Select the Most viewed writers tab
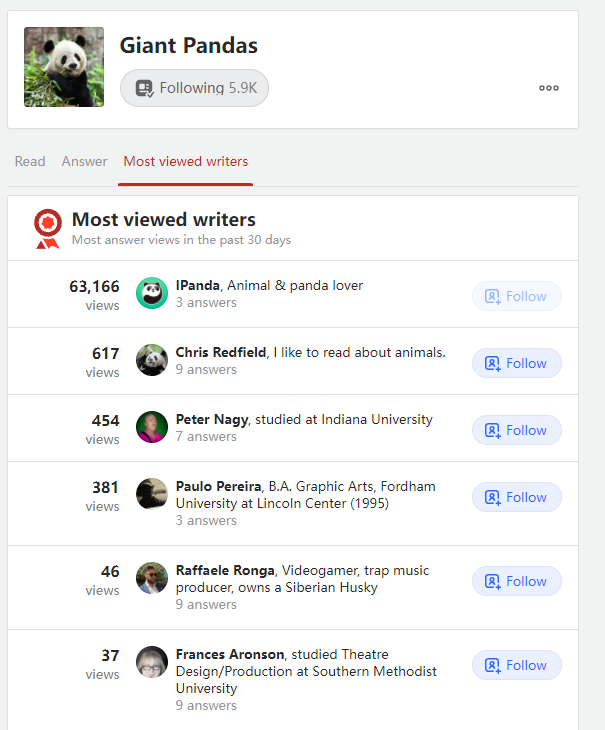 185,161
